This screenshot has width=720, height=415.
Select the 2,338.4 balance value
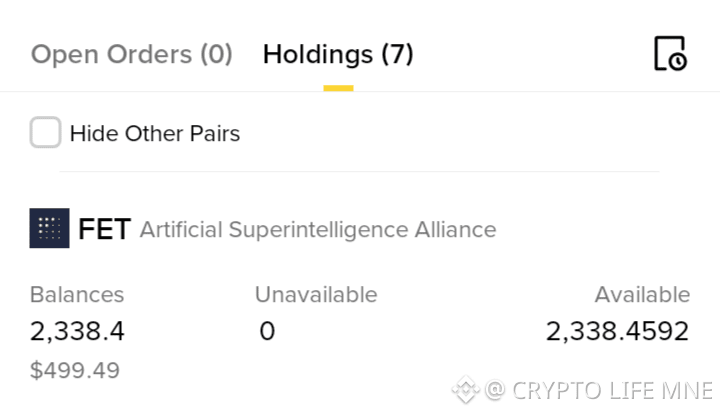click(77, 331)
